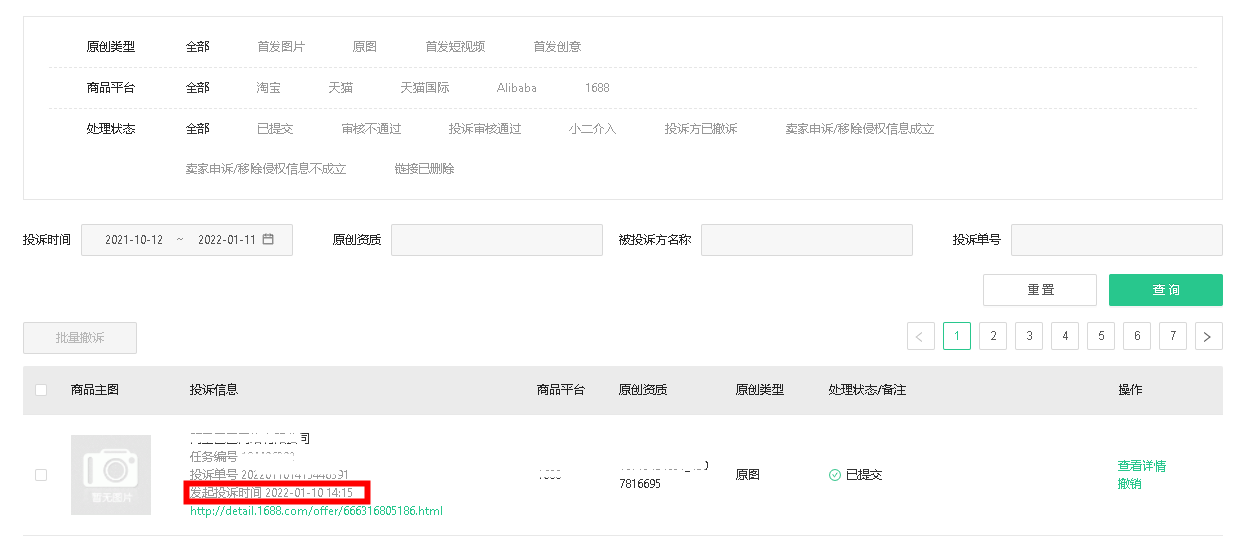
Task: Open the detail.1688.com offer link
Action: tap(316, 511)
